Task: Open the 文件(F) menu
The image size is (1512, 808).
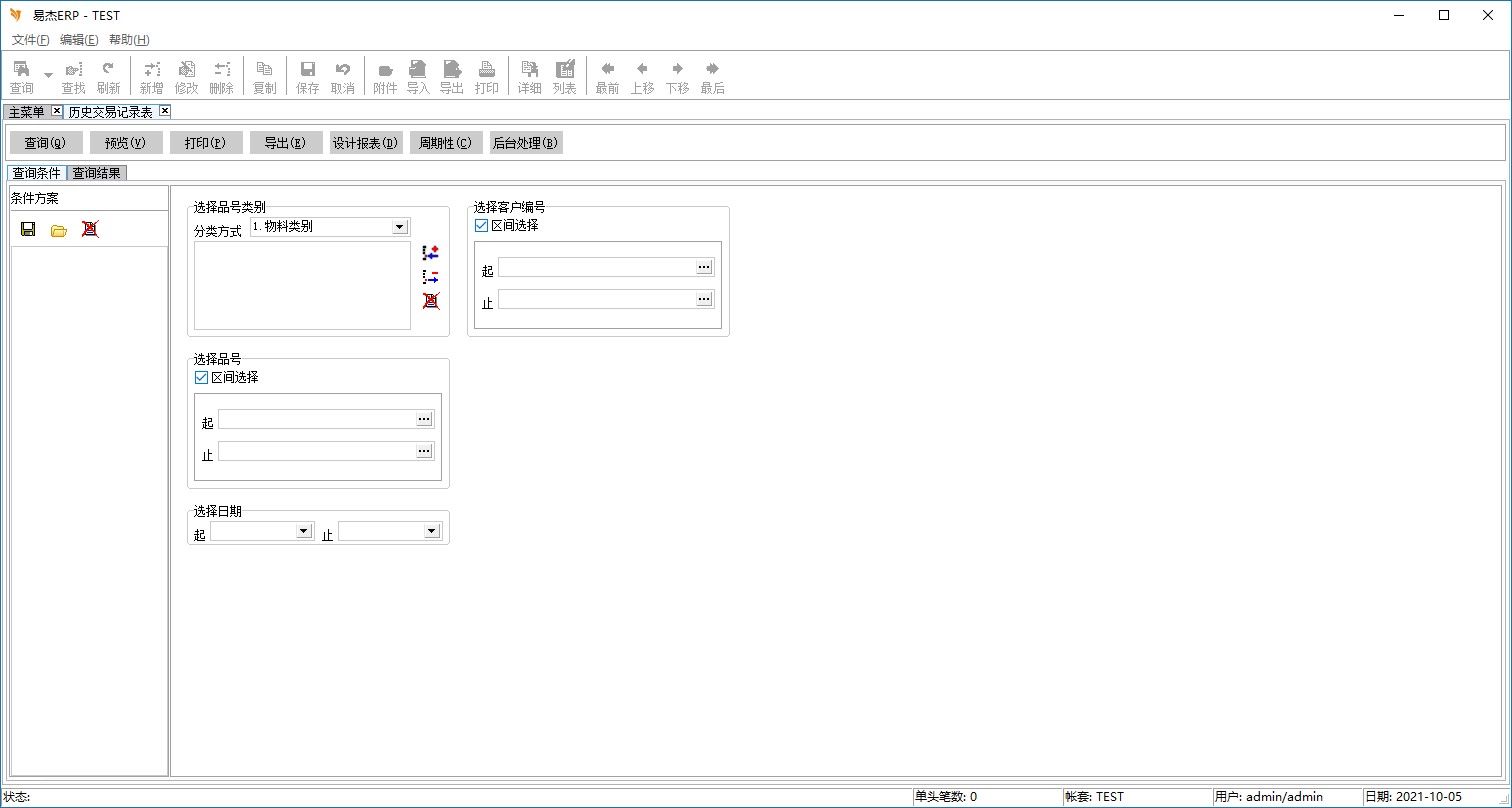Action: click(30, 40)
